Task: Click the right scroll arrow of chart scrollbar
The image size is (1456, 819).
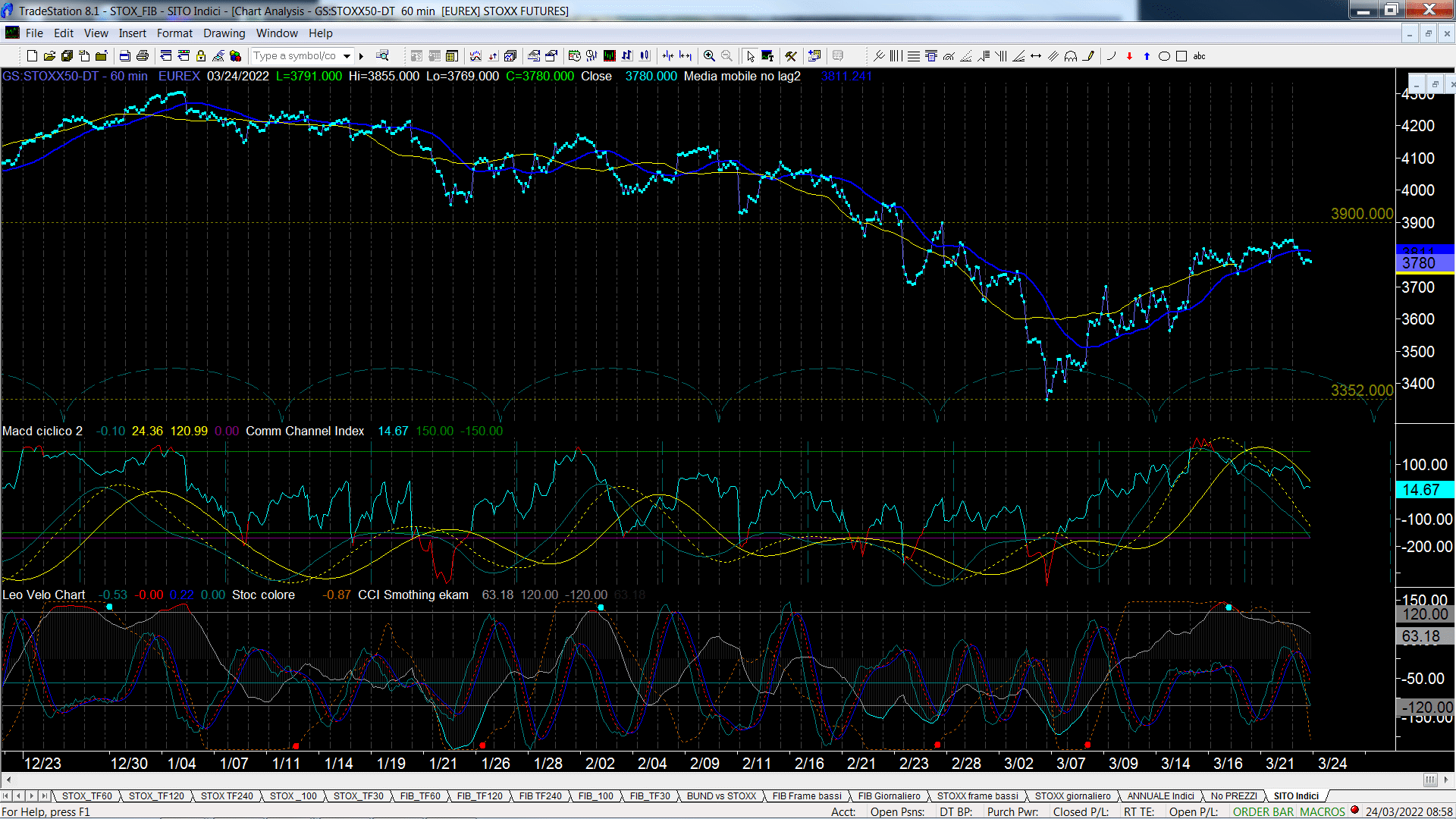Action: pos(1447,780)
